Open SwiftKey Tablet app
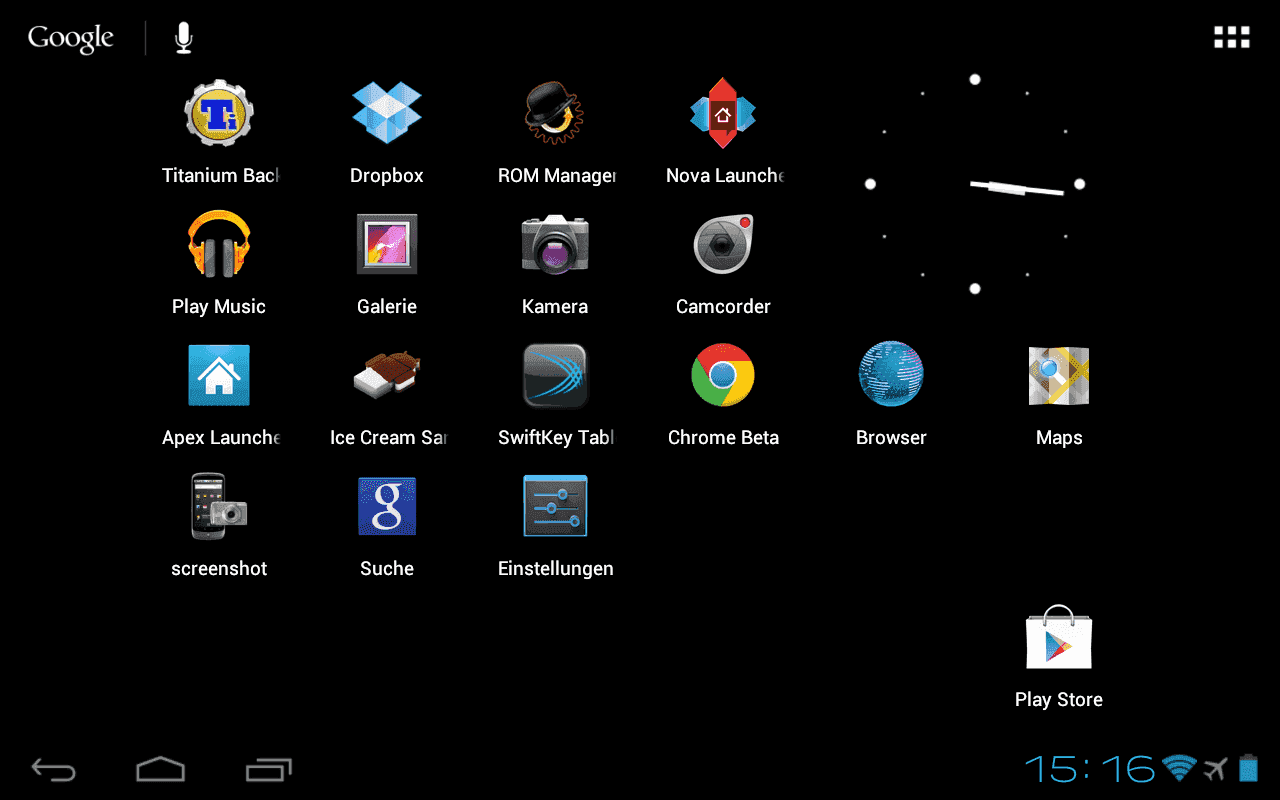 [555, 375]
